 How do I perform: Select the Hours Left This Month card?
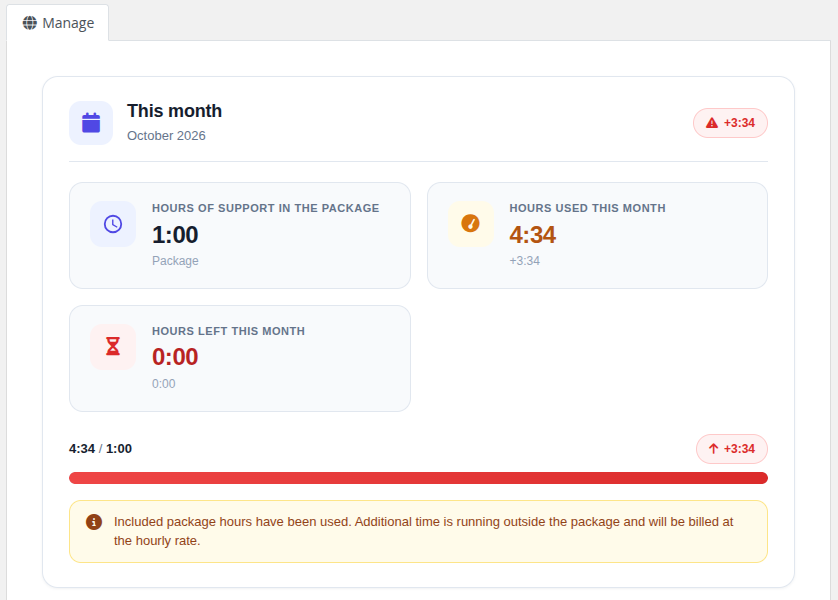[240, 359]
